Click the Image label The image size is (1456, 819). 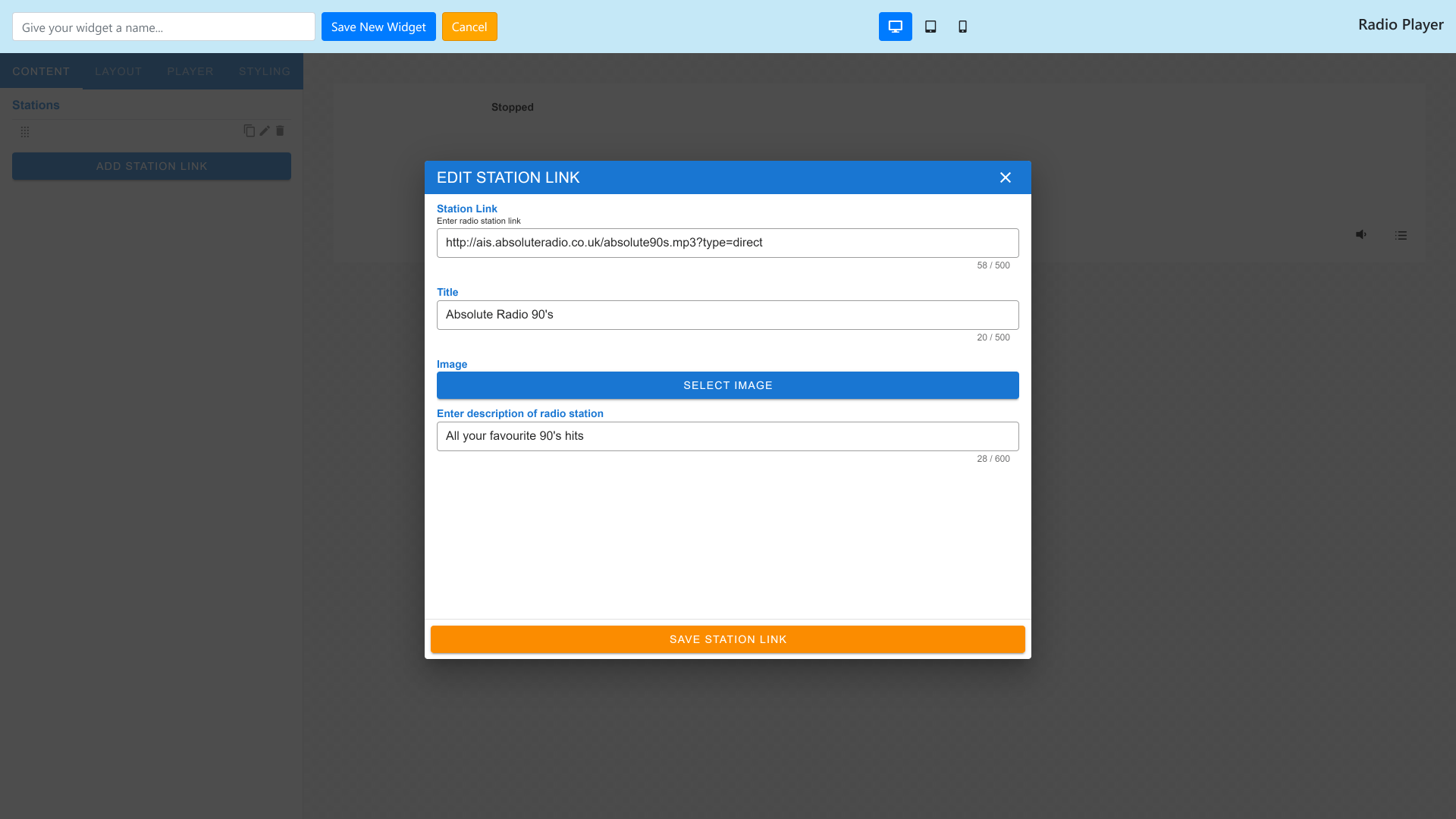(x=452, y=364)
